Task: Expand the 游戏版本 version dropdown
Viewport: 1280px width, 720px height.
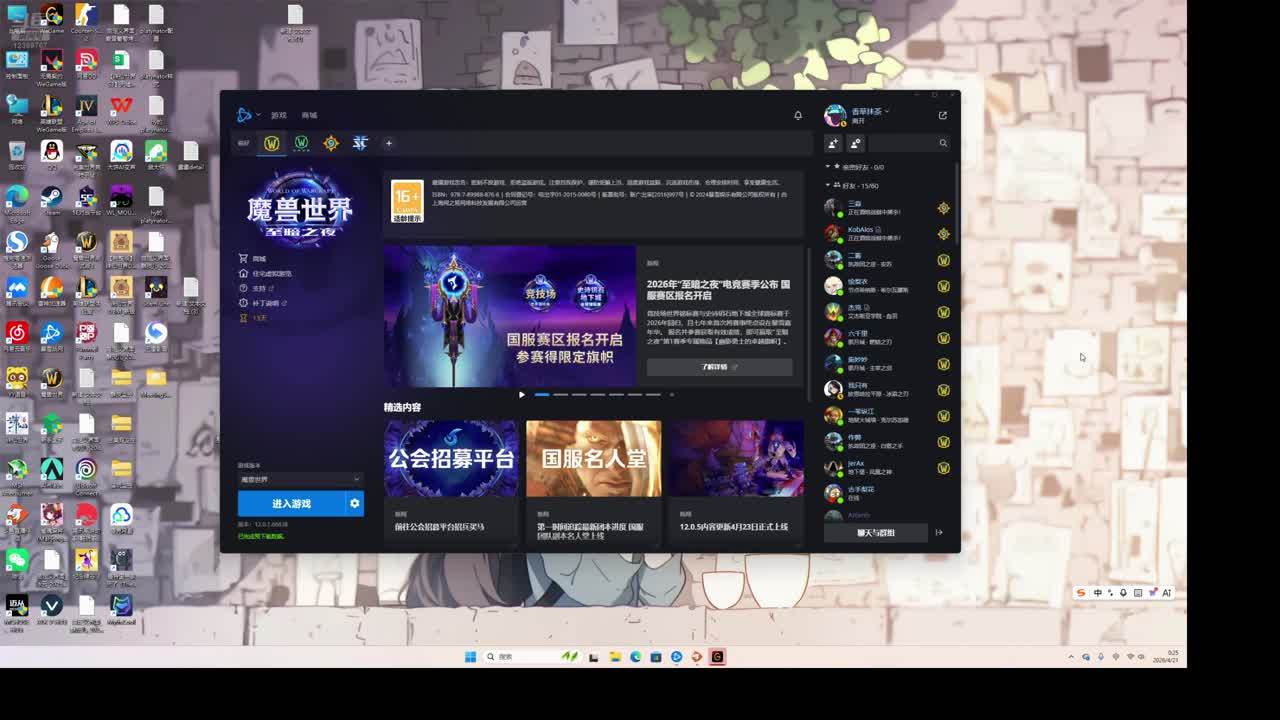Action: coord(300,479)
